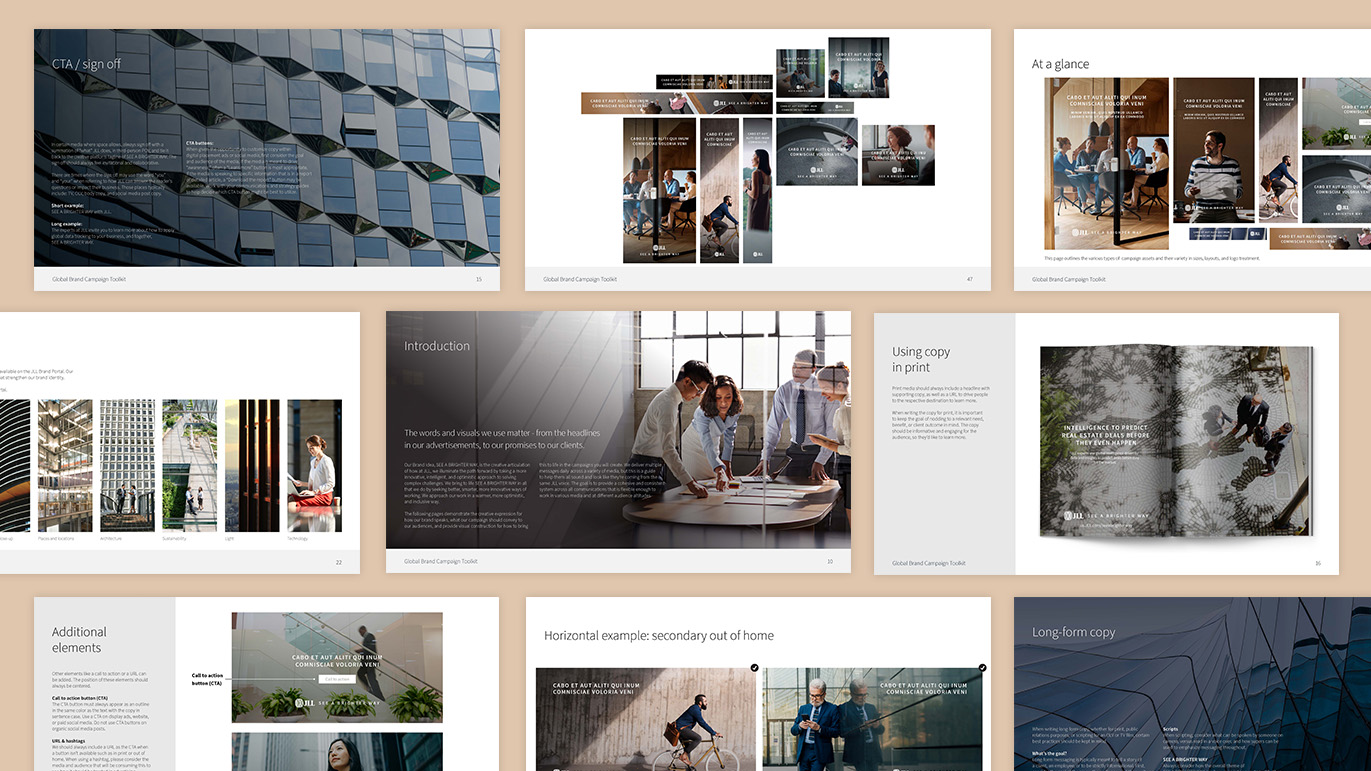Open the red-haired woman laptop ad on page 47
This screenshot has height=771, width=1371.
point(898,155)
